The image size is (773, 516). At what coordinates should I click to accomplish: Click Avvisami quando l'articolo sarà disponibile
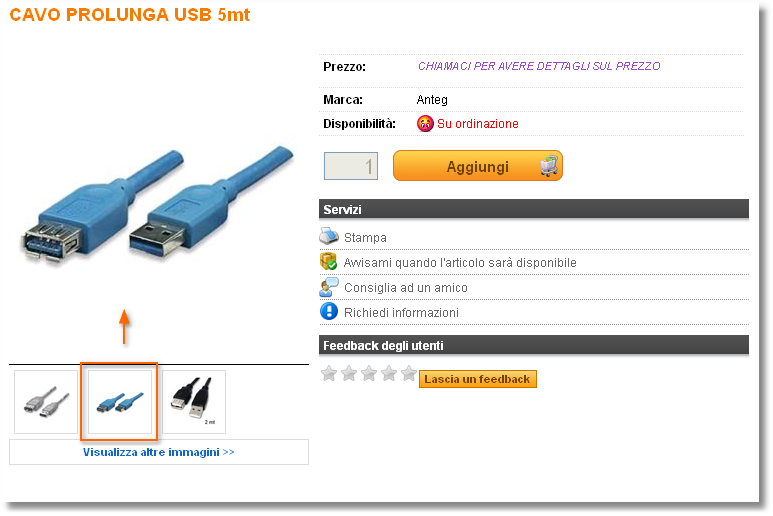pyautogui.click(x=460, y=263)
